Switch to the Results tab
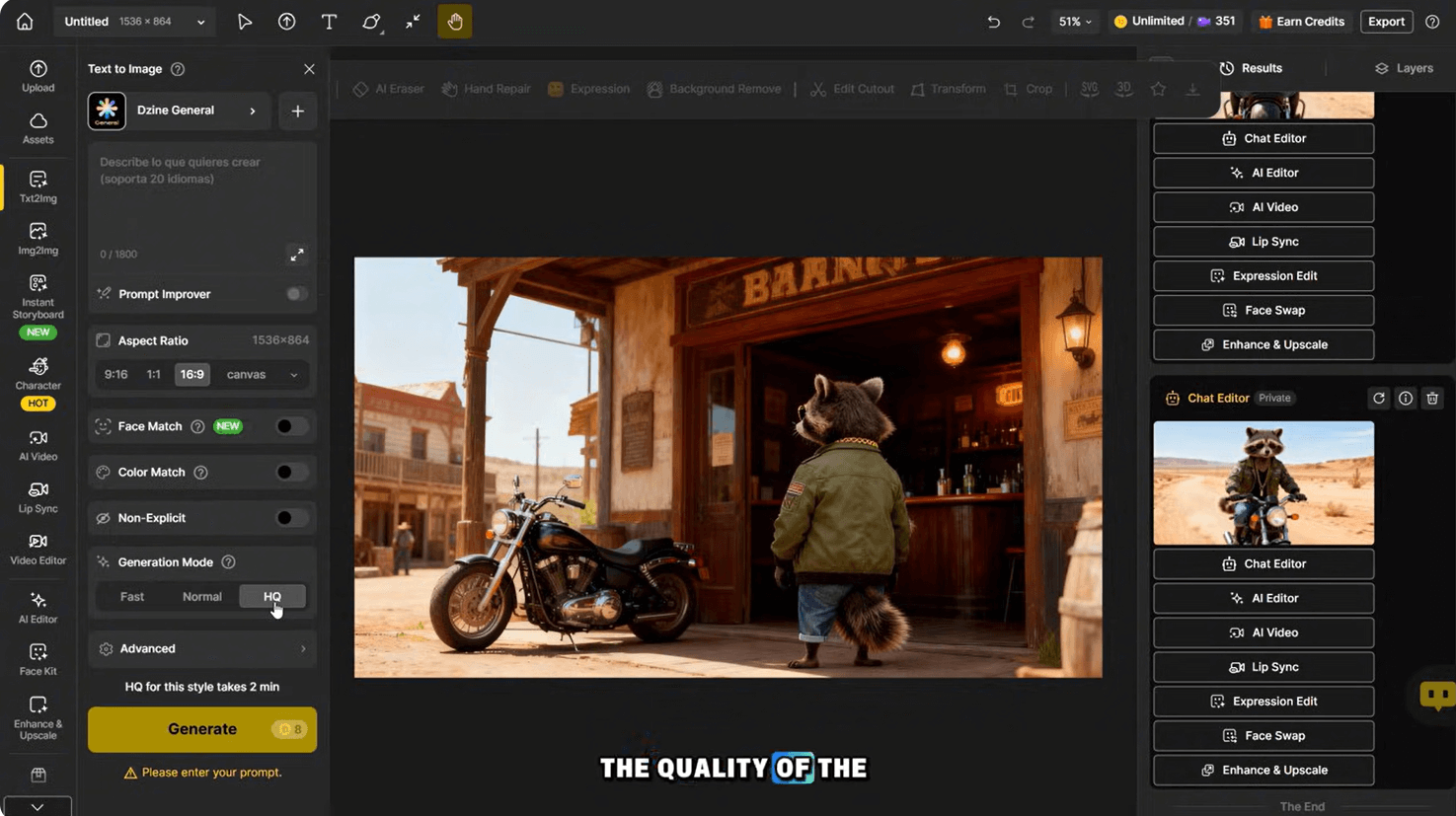Viewport: 1456px width, 816px height. coord(1251,68)
